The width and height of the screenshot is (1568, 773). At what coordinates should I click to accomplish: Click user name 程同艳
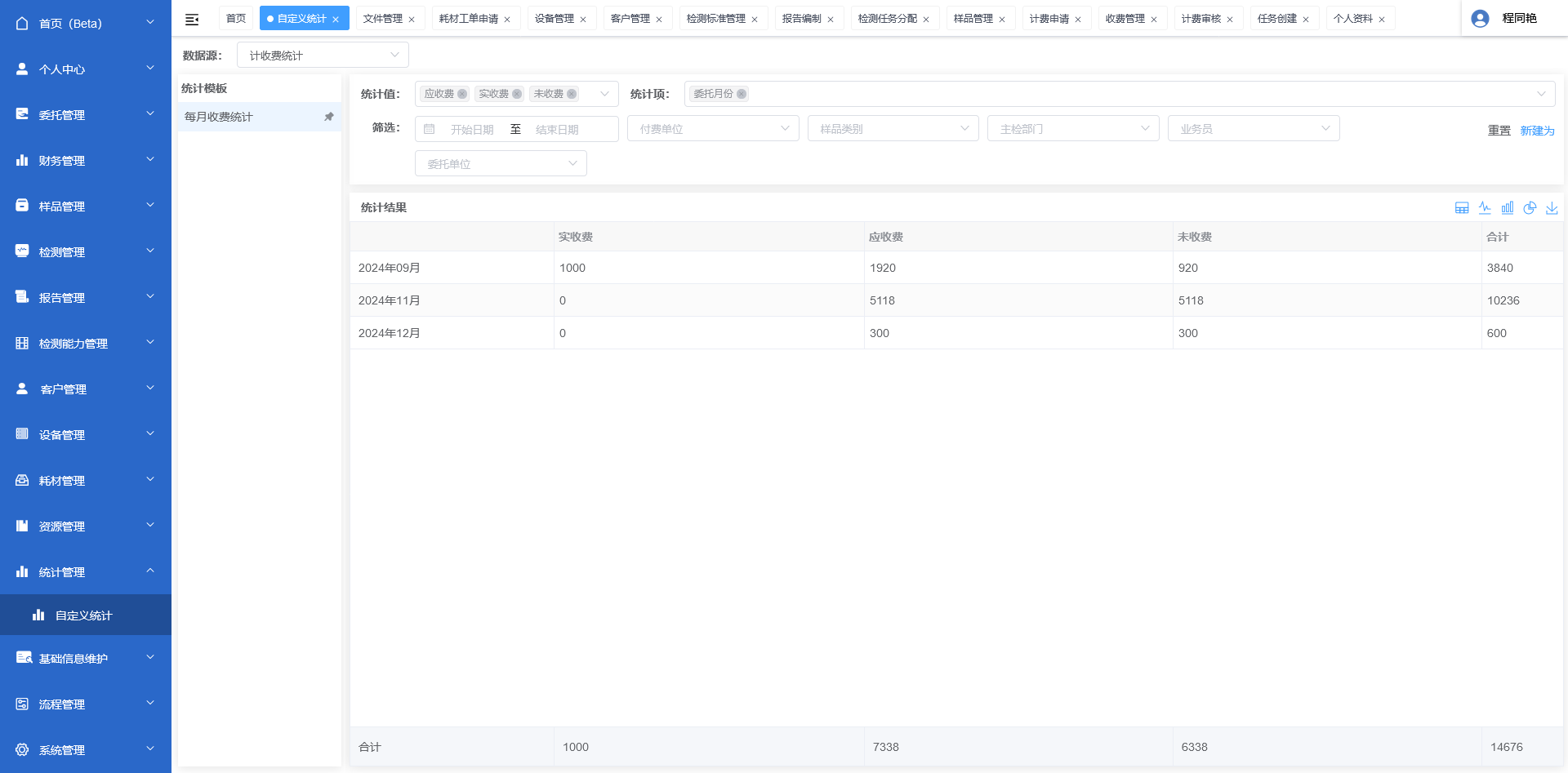(x=1520, y=18)
